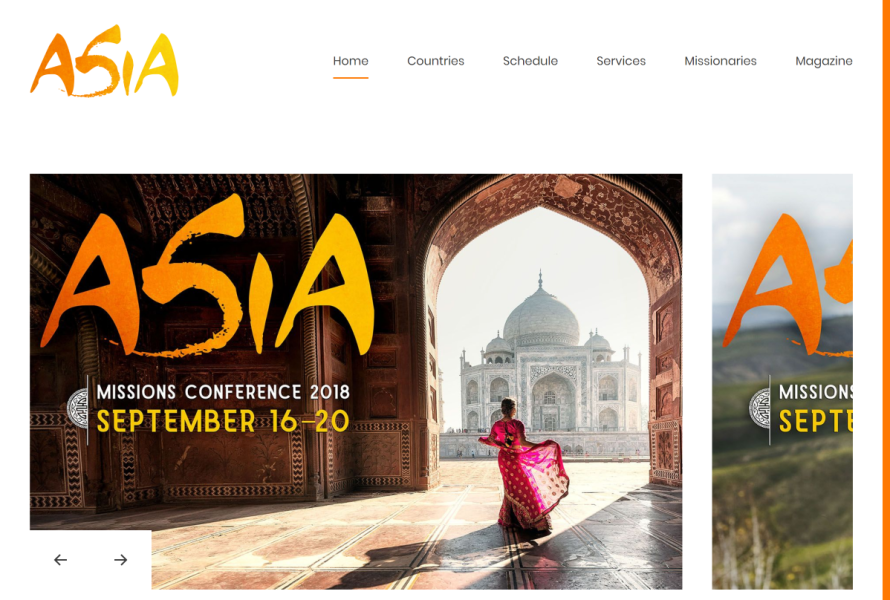Click the September 16-20 date text
The width and height of the screenshot is (890, 600).
point(222,421)
